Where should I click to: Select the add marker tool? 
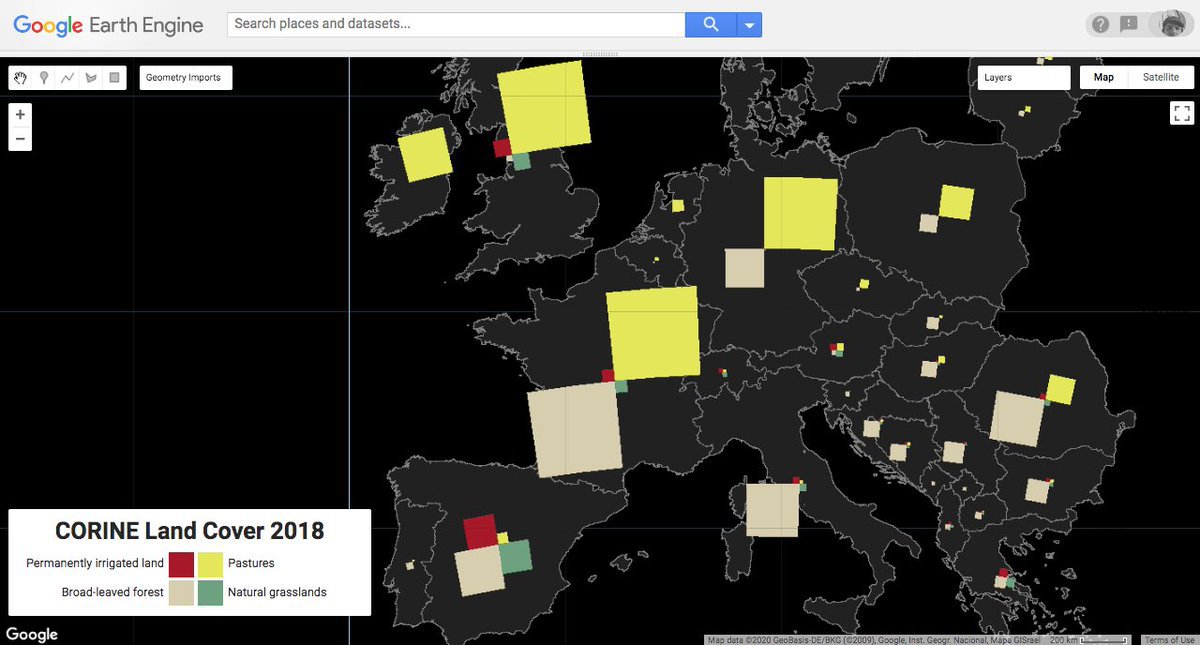pos(44,78)
